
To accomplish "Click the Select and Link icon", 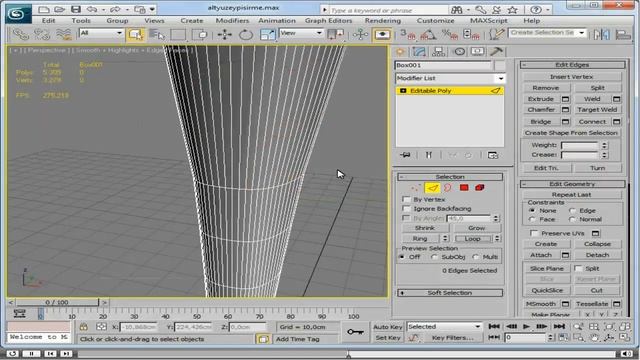I will [x=20, y=35].
